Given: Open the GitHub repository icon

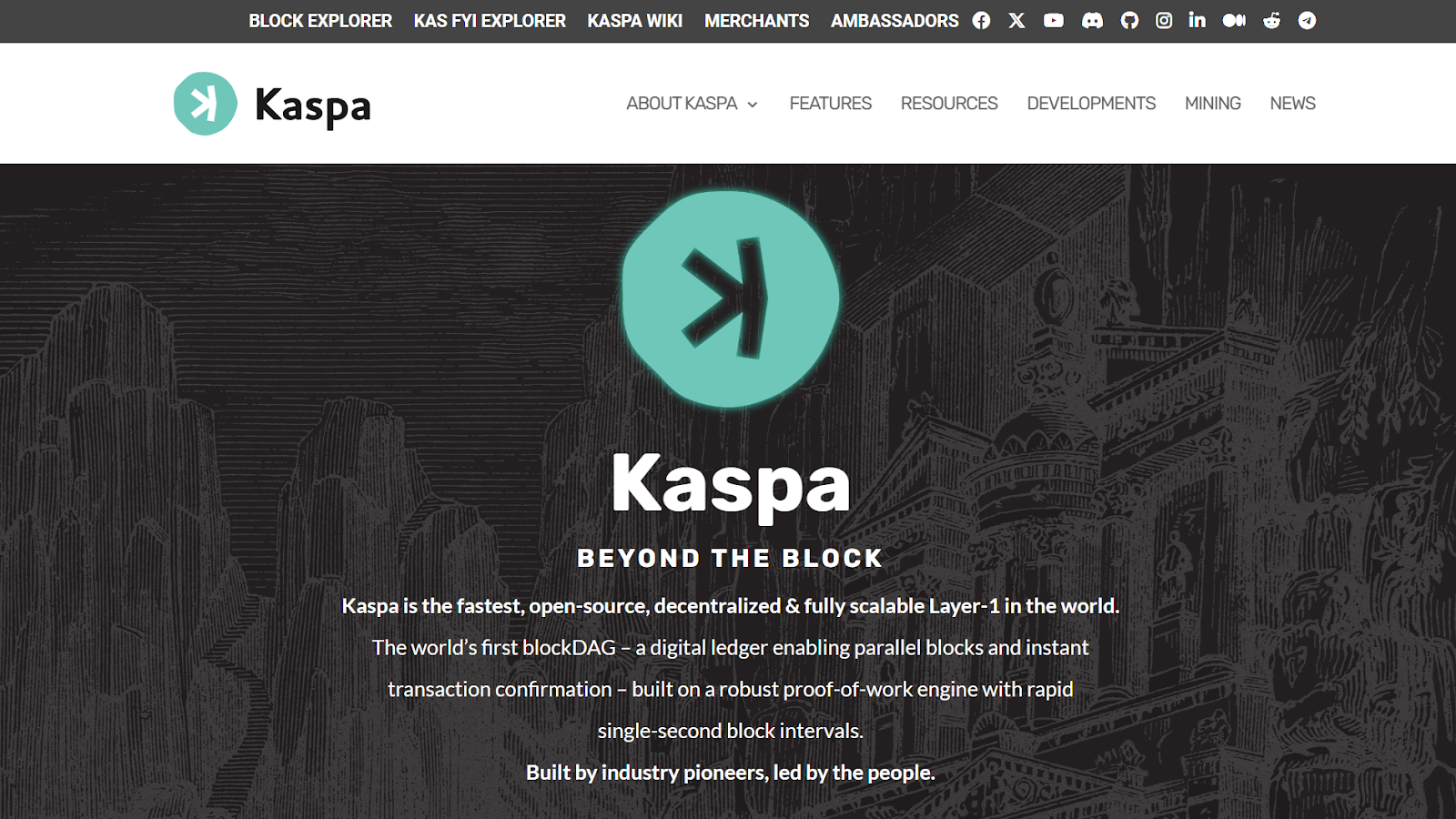Looking at the screenshot, I should click(x=1129, y=20).
